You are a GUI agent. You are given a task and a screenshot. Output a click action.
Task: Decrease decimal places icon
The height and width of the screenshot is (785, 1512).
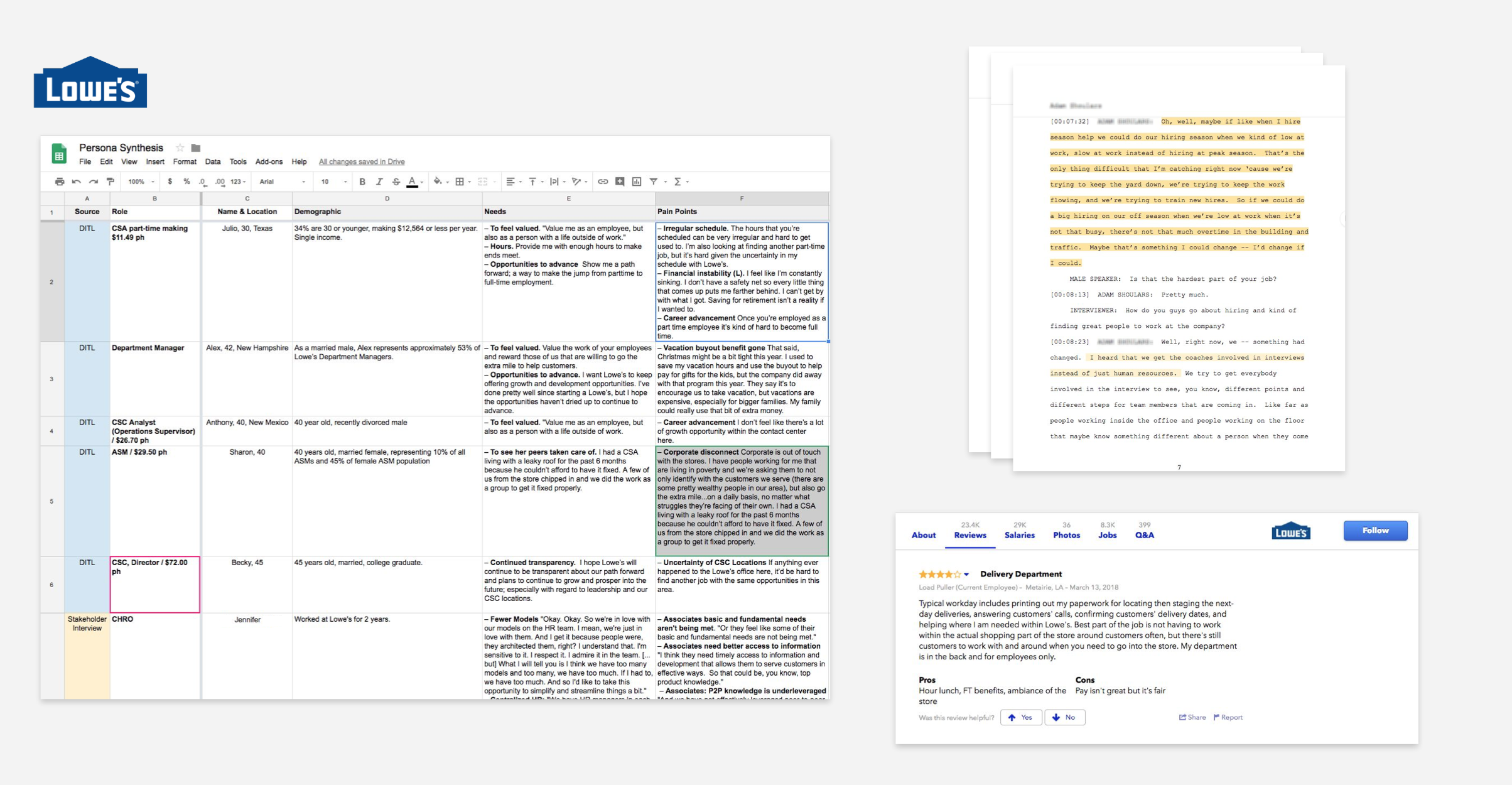202,181
